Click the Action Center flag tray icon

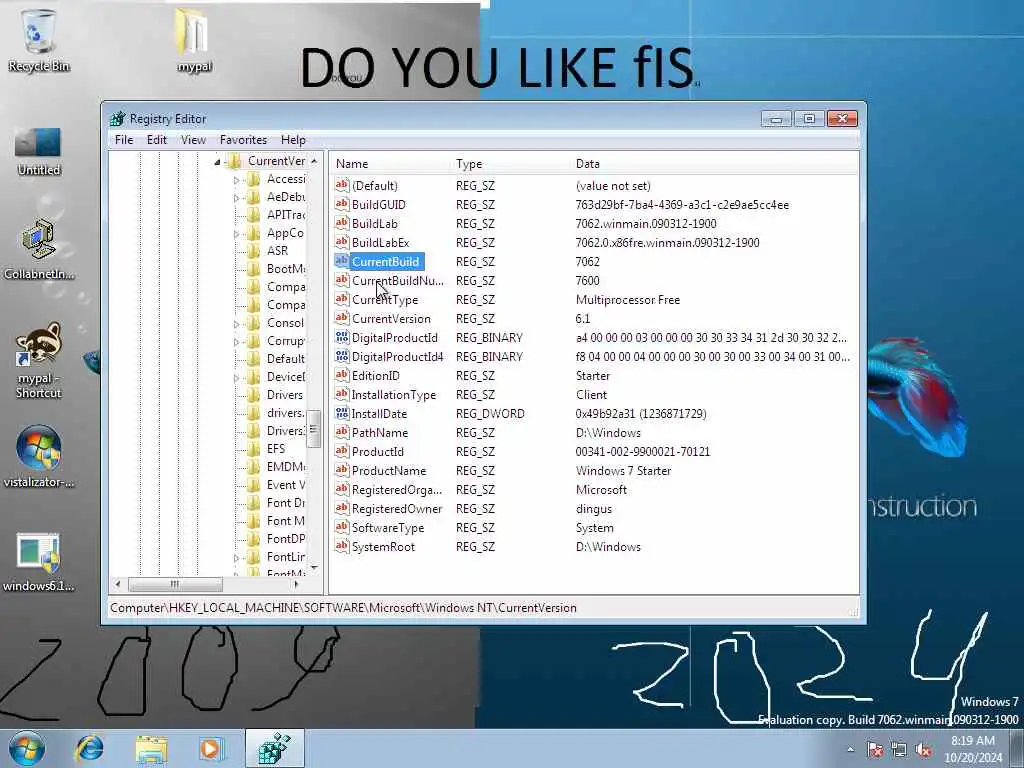tap(875, 750)
